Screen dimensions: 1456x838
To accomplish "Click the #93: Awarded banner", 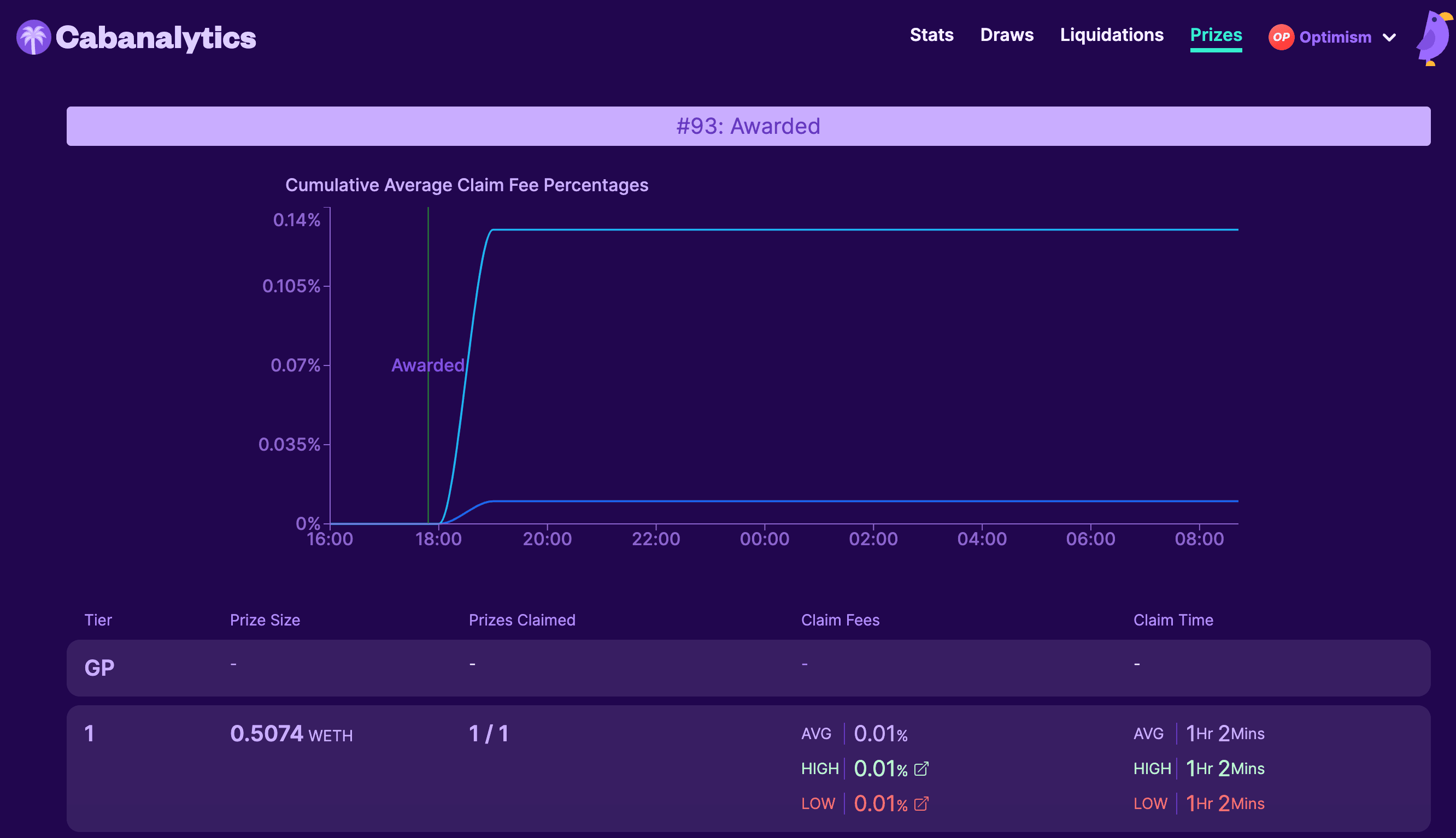I will point(748,126).
